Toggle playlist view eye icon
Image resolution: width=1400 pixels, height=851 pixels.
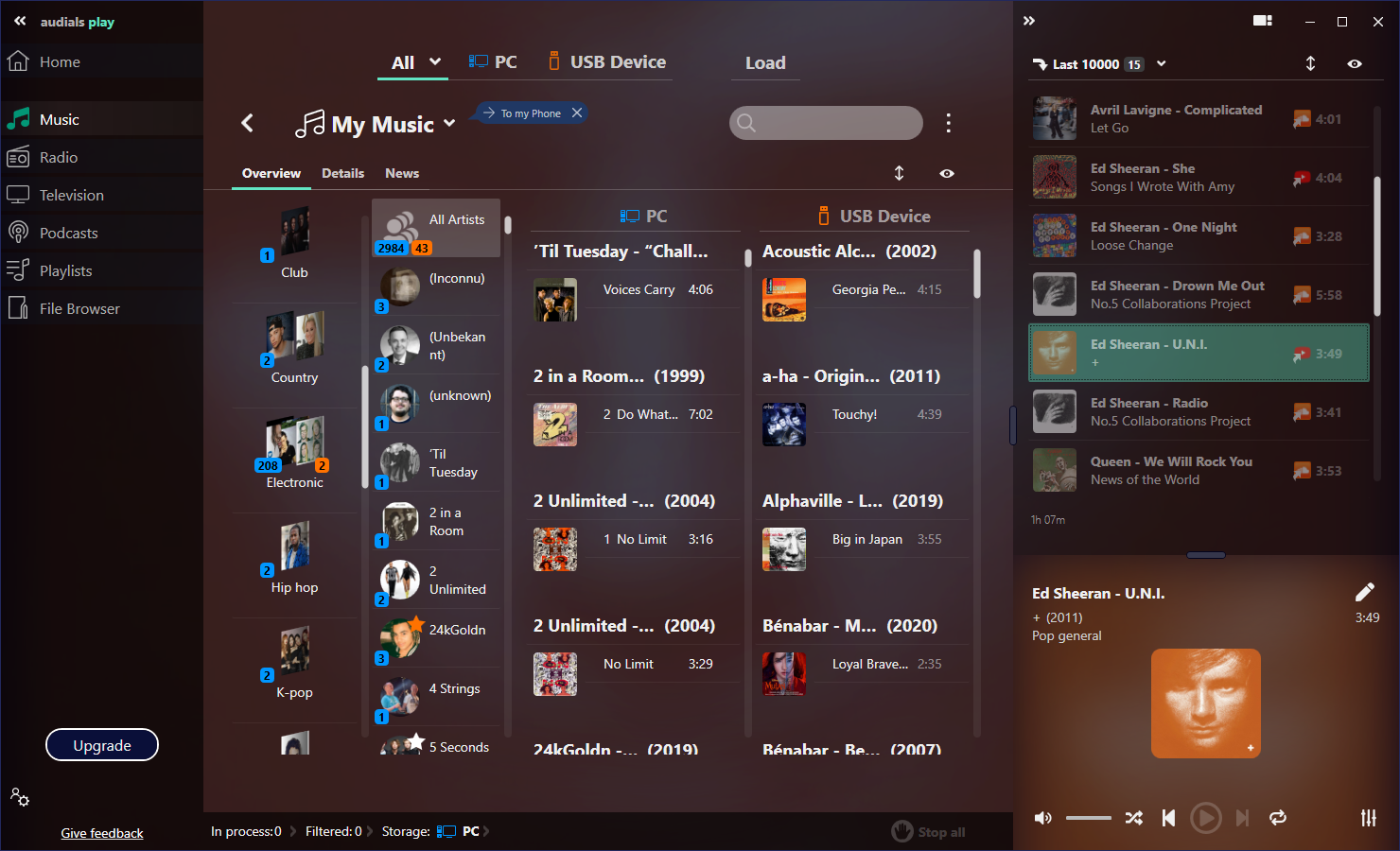pyautogui.click(x=1355, y=63)
